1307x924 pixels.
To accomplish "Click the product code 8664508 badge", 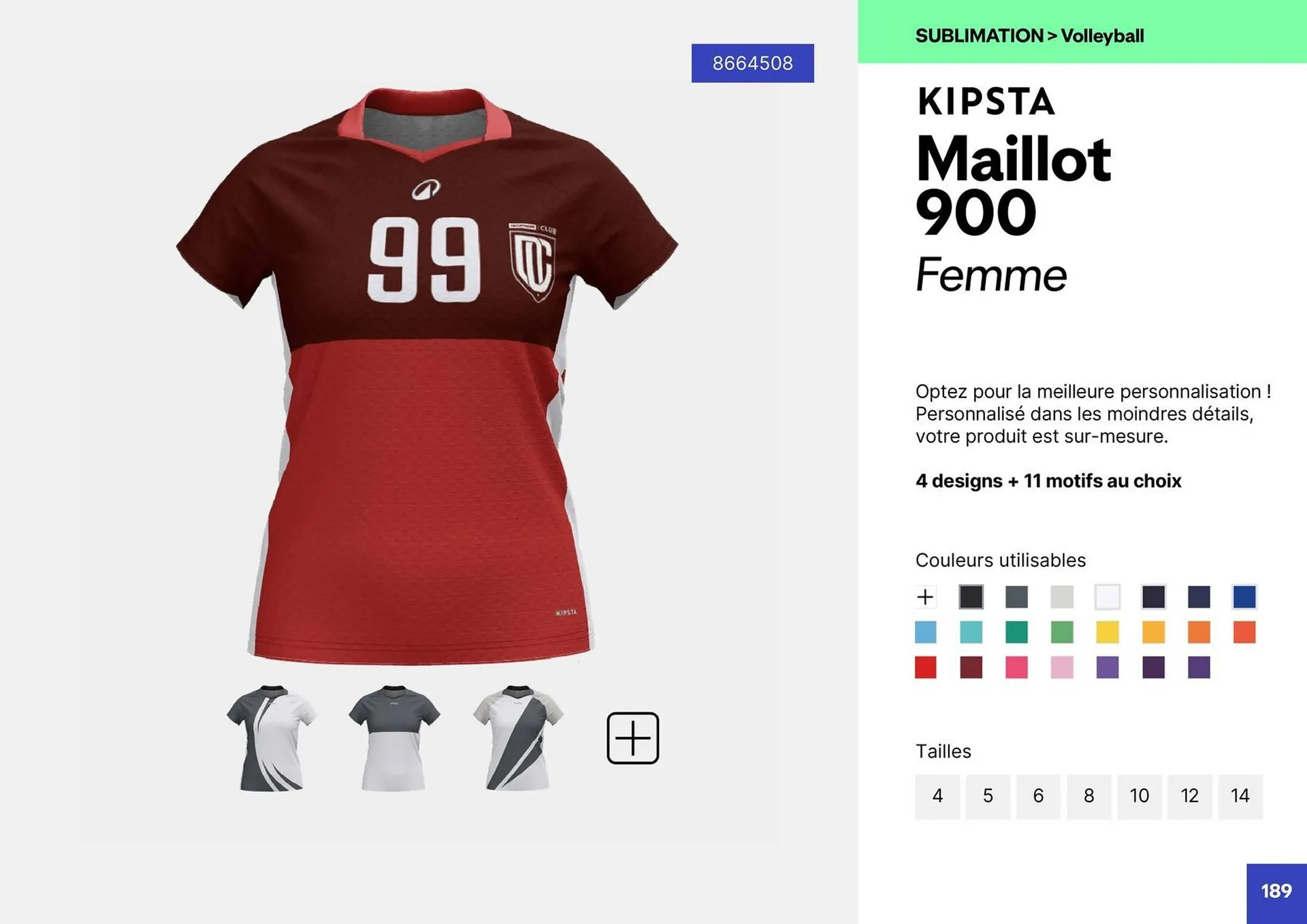I will pos(752,63).
